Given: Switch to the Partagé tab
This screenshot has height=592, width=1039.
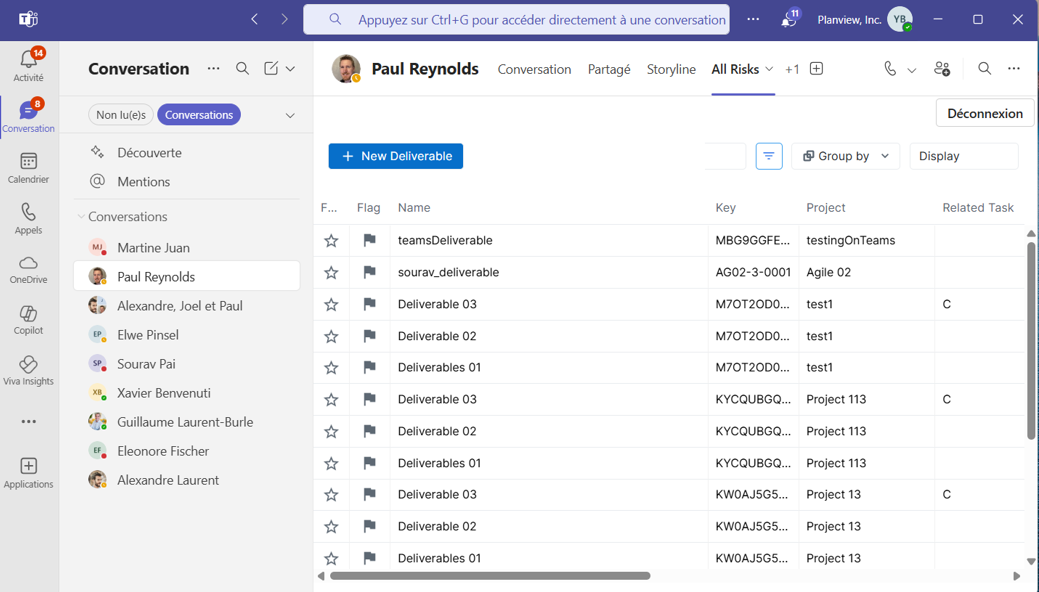Looking at the screenshot, I should click(x=609, y=69).
